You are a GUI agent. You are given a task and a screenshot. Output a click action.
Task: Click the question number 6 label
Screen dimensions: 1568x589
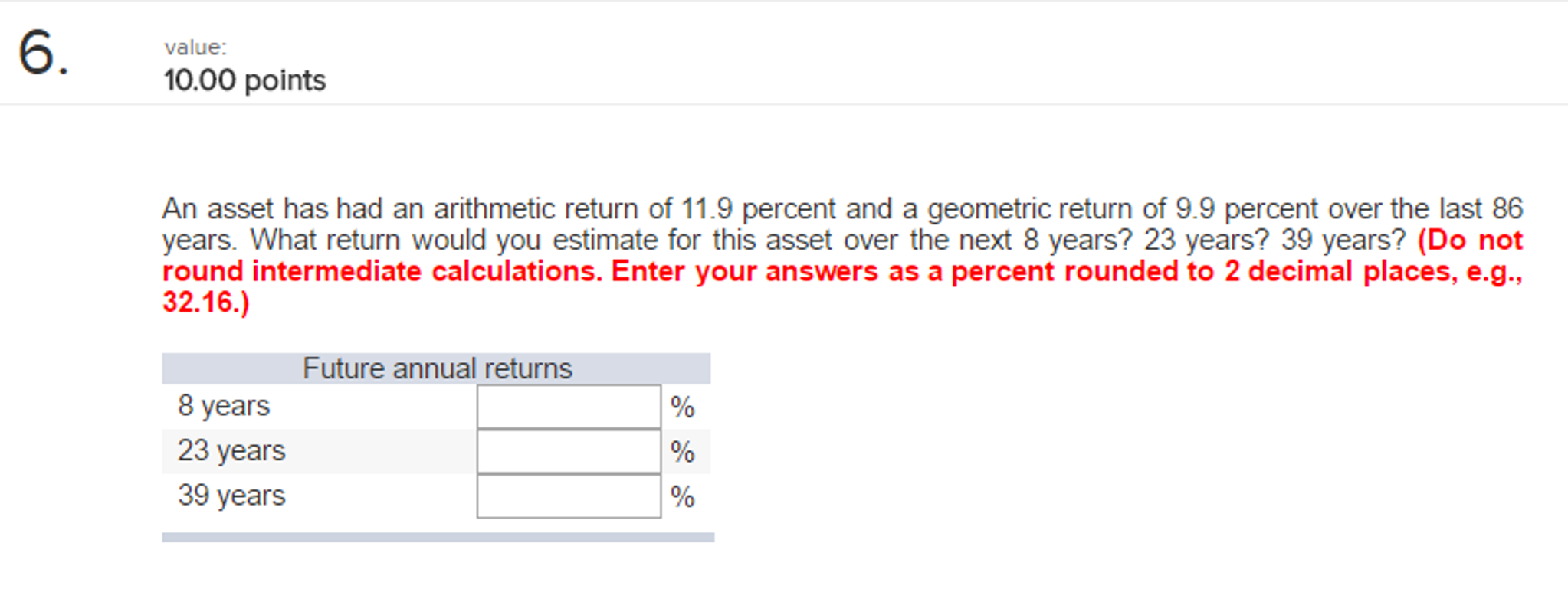[x=42, y=54]
